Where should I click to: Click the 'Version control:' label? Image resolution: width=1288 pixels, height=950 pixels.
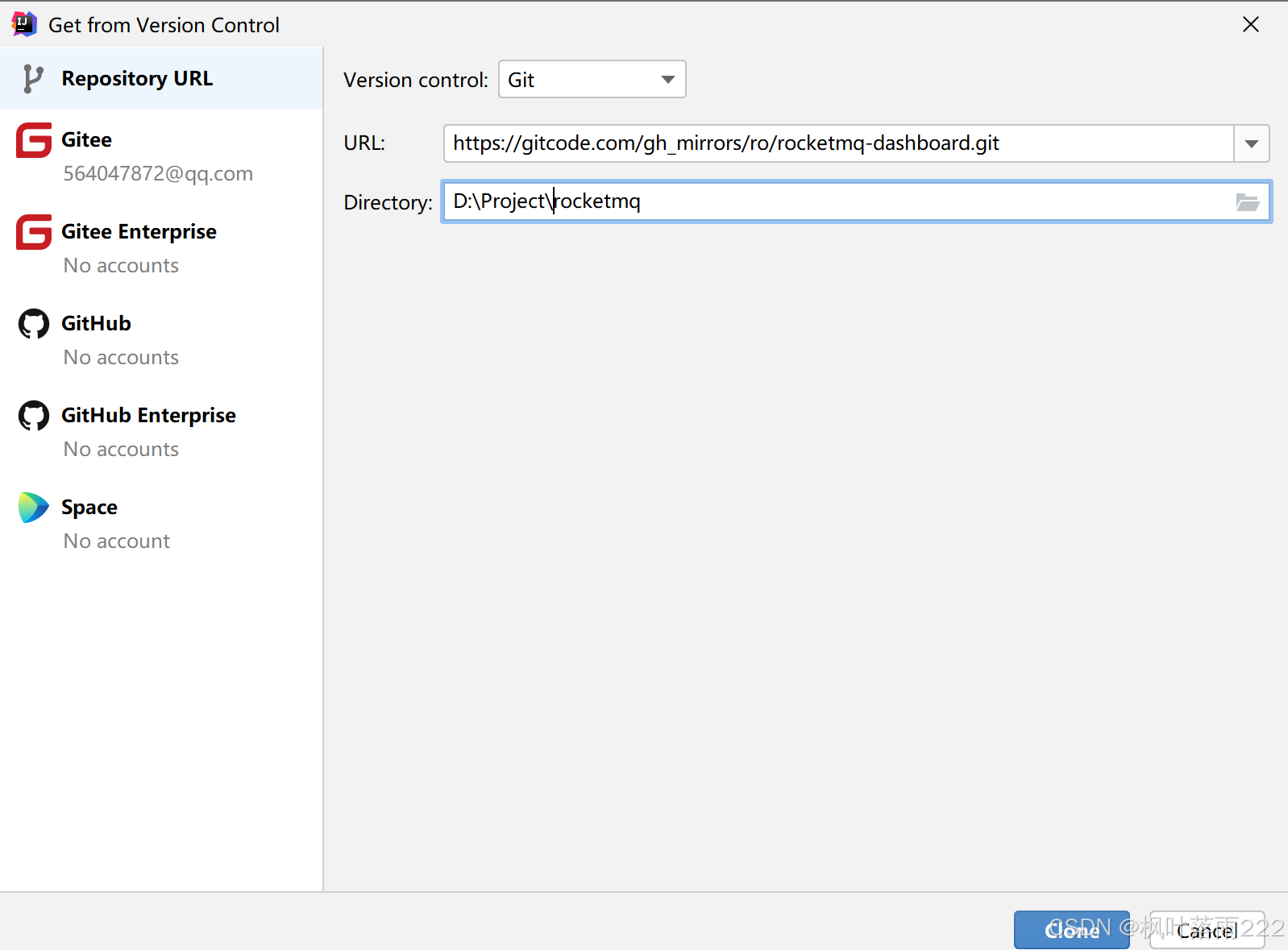pos(416,80)
